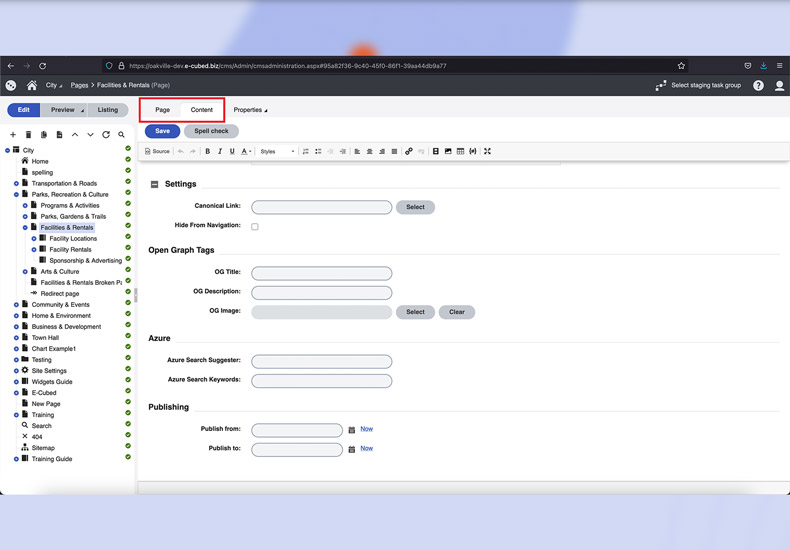
Task: Switch to the Listing mode tab
Action: (108, 110)
